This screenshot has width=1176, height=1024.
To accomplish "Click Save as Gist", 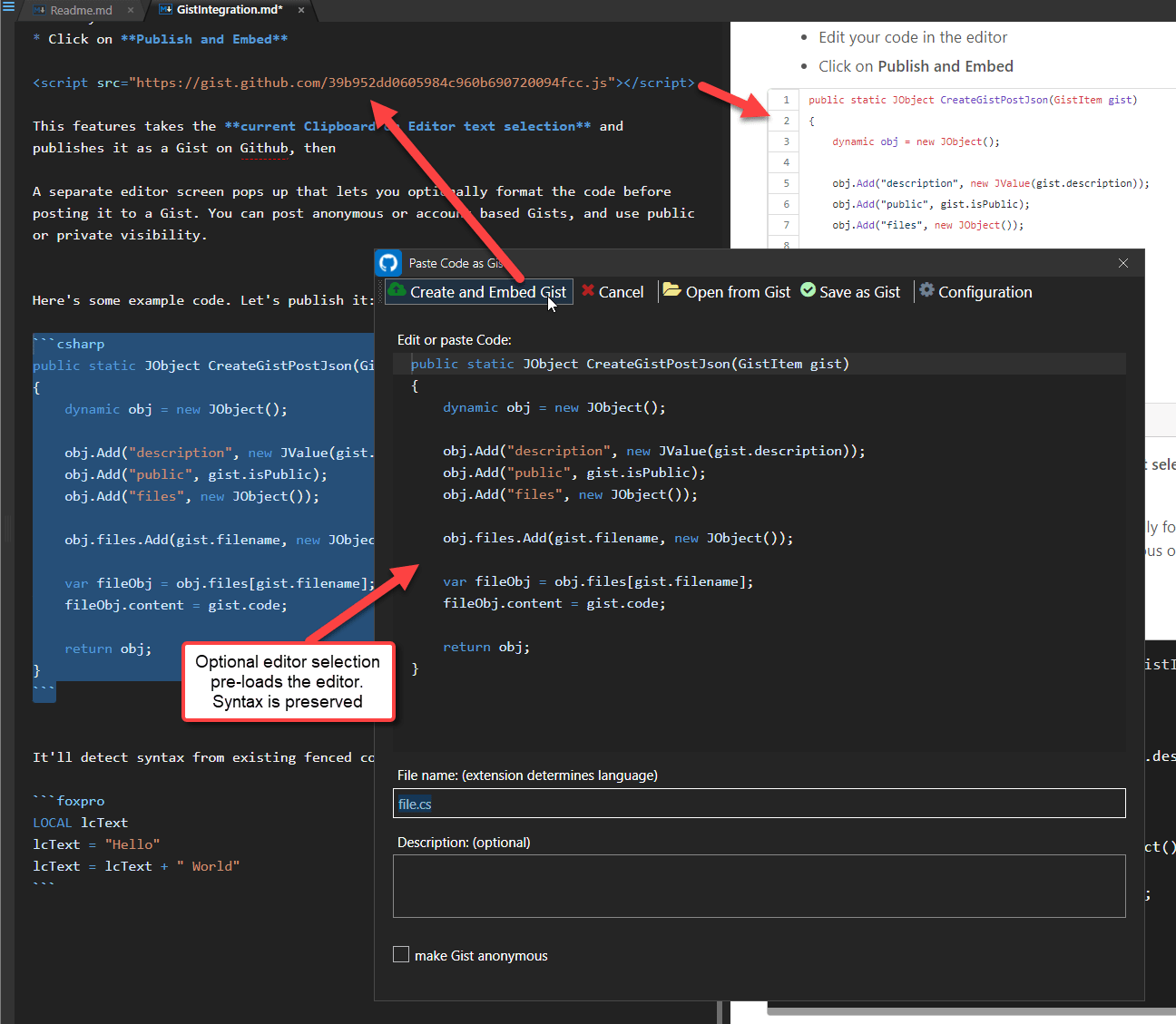I will [851, 292].
